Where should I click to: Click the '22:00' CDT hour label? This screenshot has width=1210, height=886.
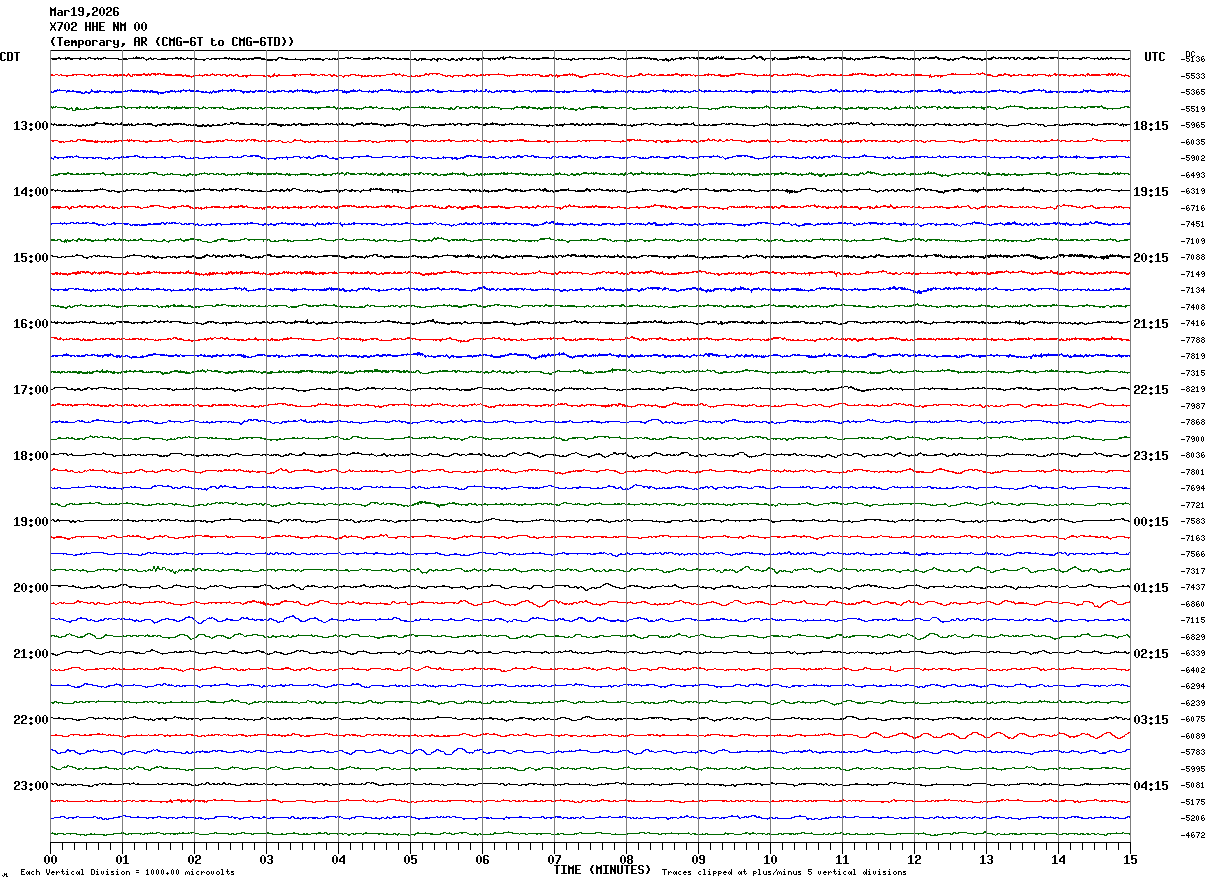tap(31, 720)
